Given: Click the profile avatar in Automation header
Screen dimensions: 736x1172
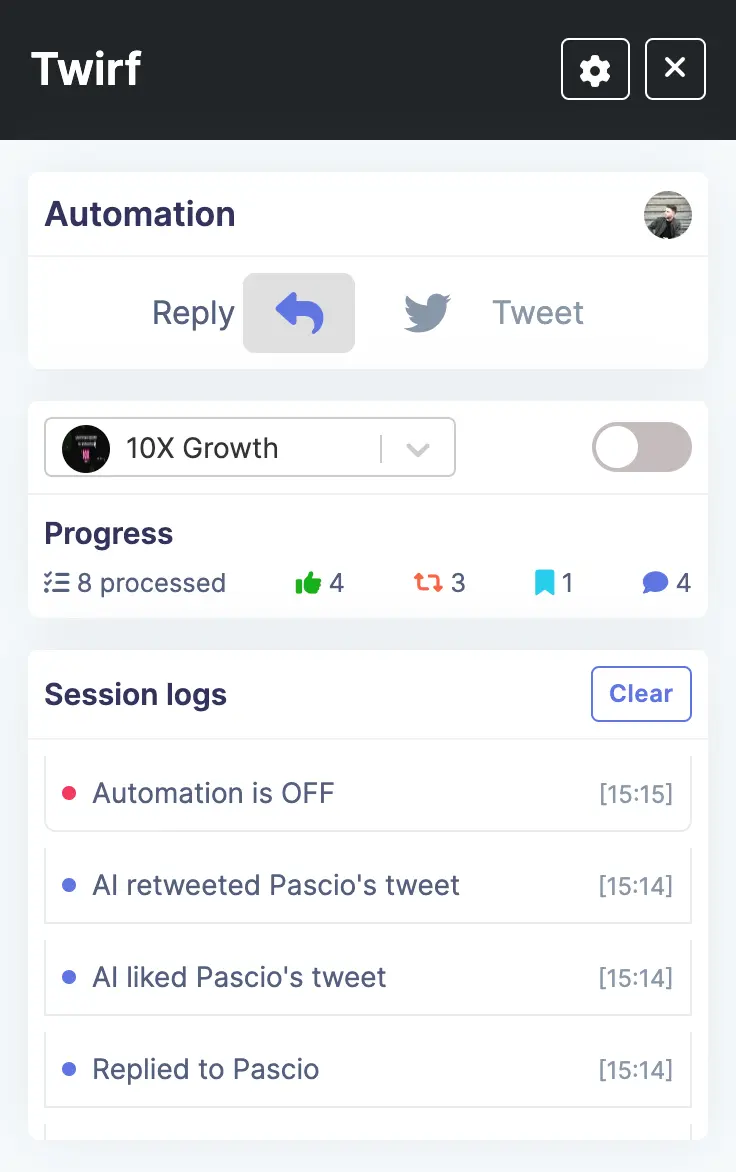Looking at the screenshot, I should (667, 215).
